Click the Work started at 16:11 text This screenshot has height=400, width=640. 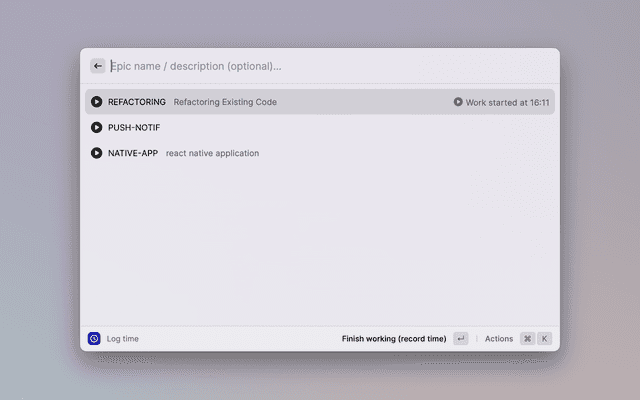point(507,102)
